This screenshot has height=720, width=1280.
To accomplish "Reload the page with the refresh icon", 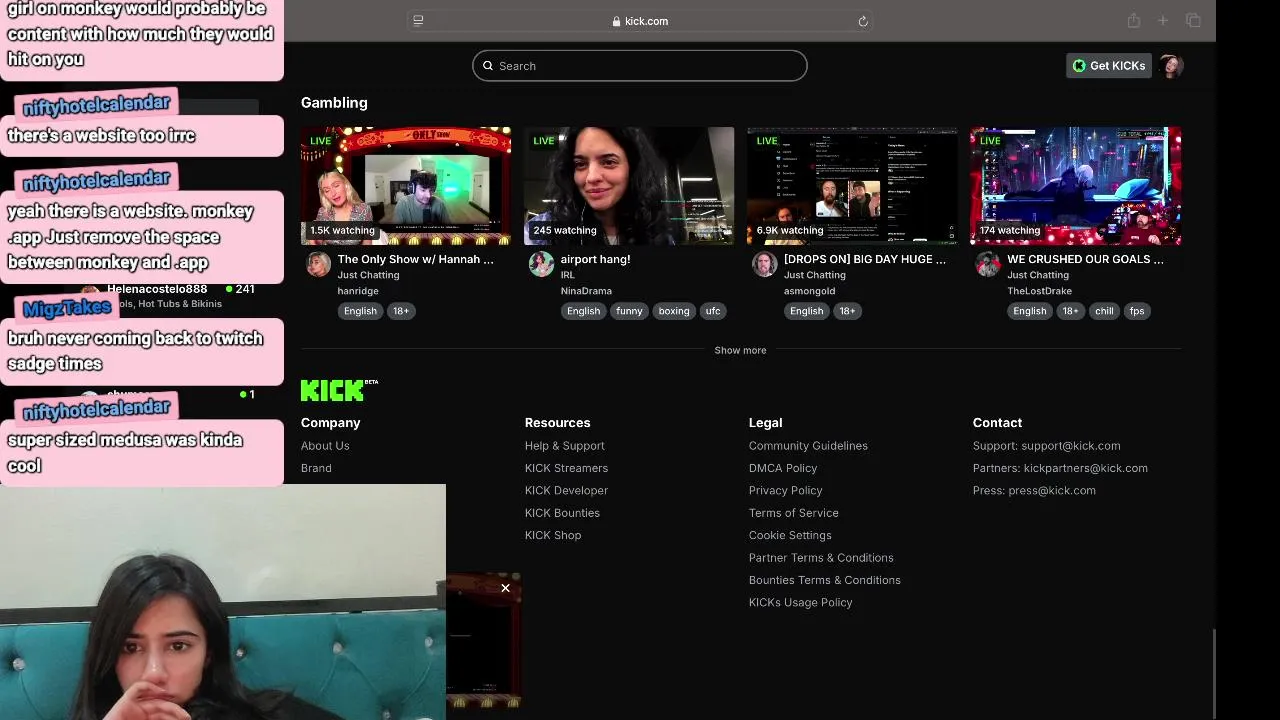I will tap(863, 21).
